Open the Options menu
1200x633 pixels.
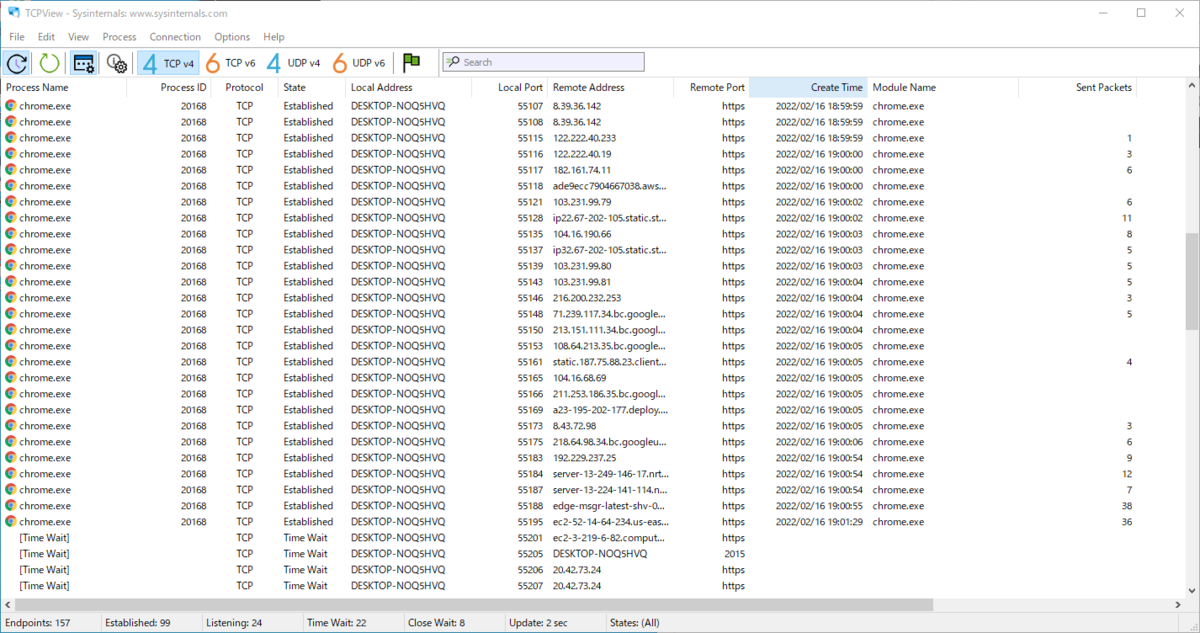coord(232,37)
